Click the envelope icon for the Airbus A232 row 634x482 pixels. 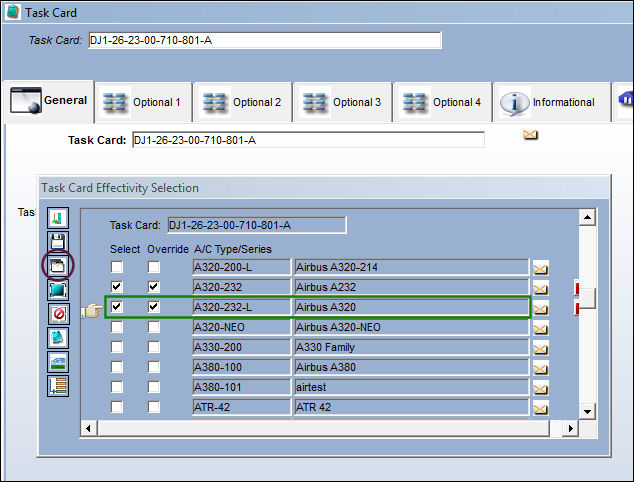pos(540,289)
